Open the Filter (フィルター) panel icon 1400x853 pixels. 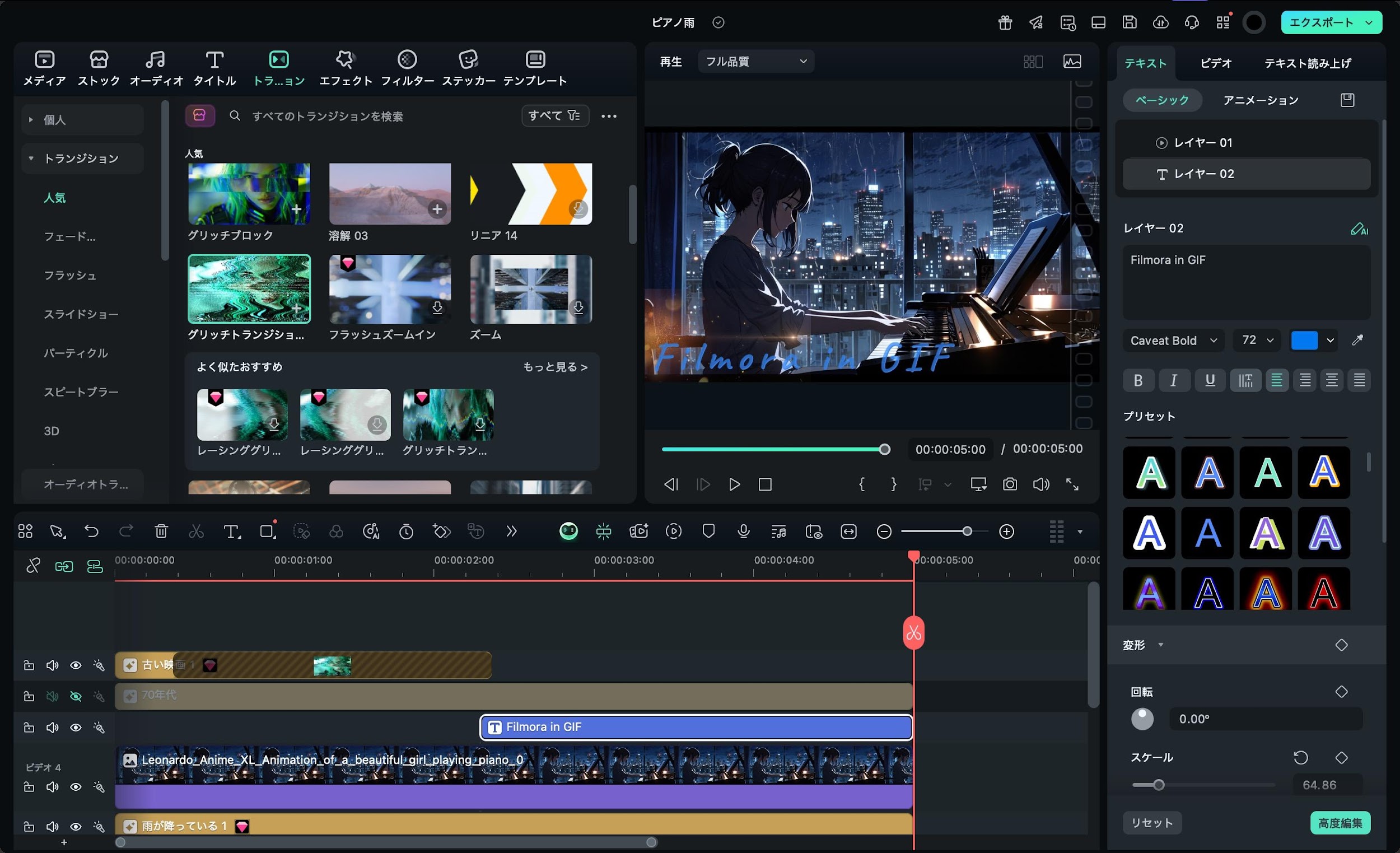coord(407,60)
